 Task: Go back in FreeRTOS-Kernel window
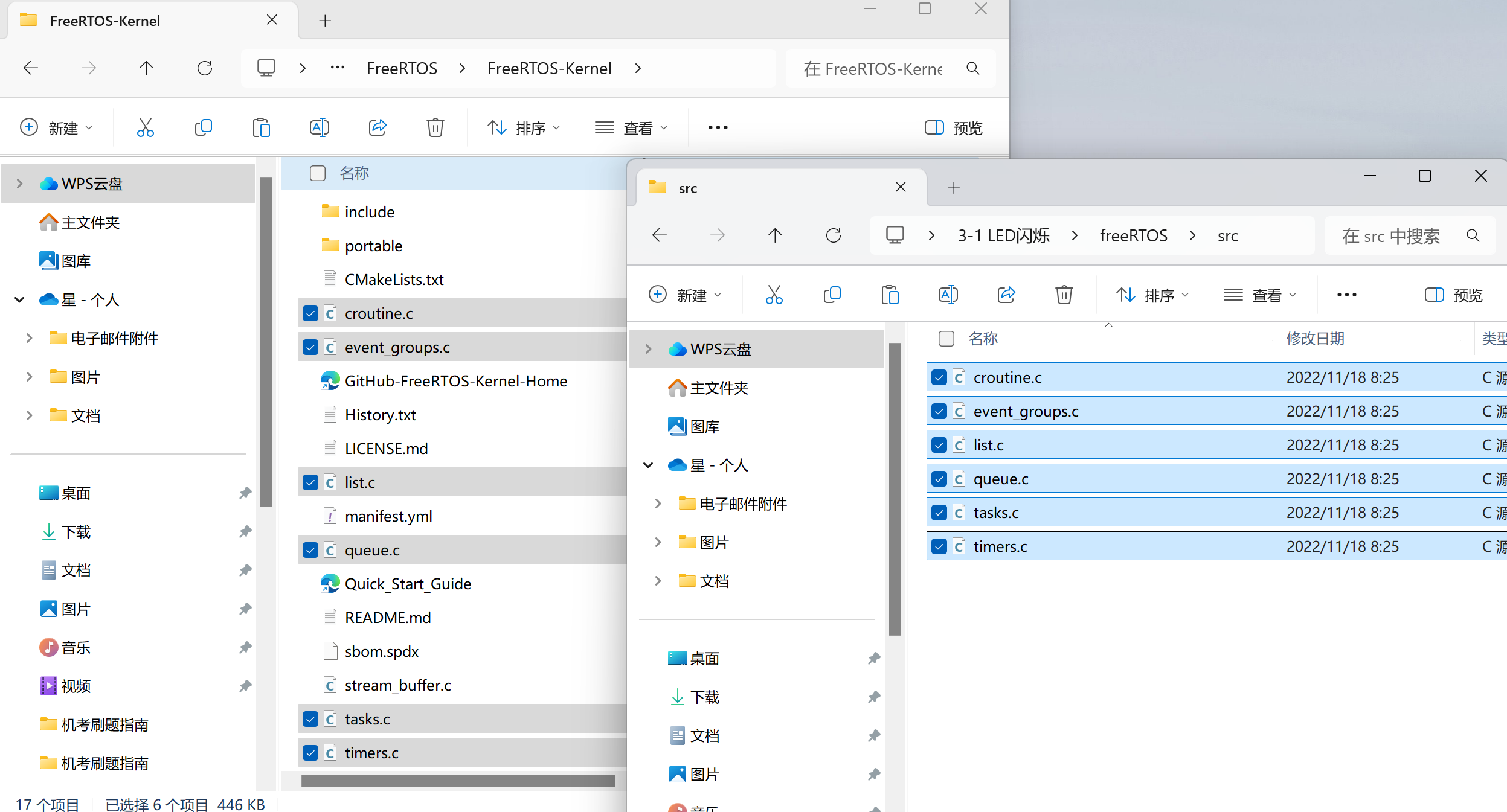(31, 68)
